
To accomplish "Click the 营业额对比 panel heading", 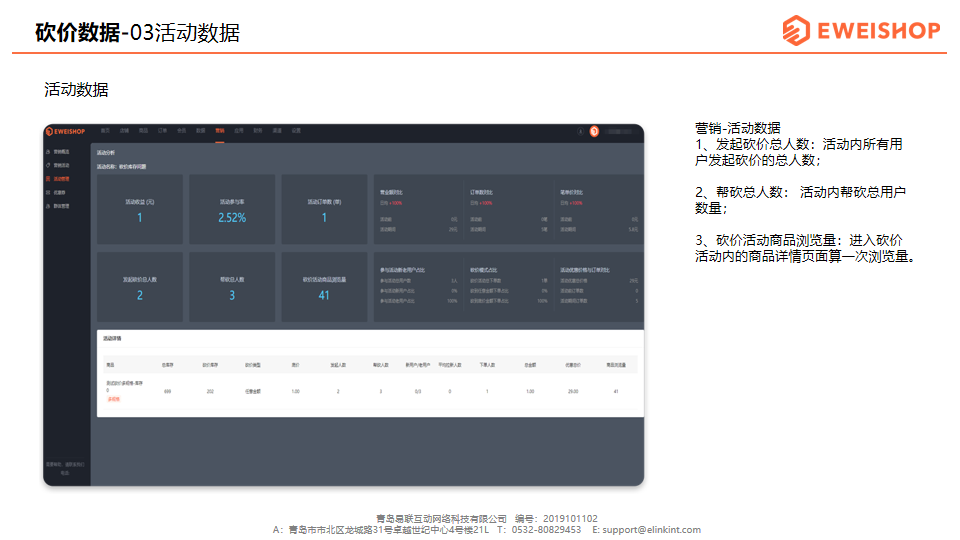I will (391, 192).
